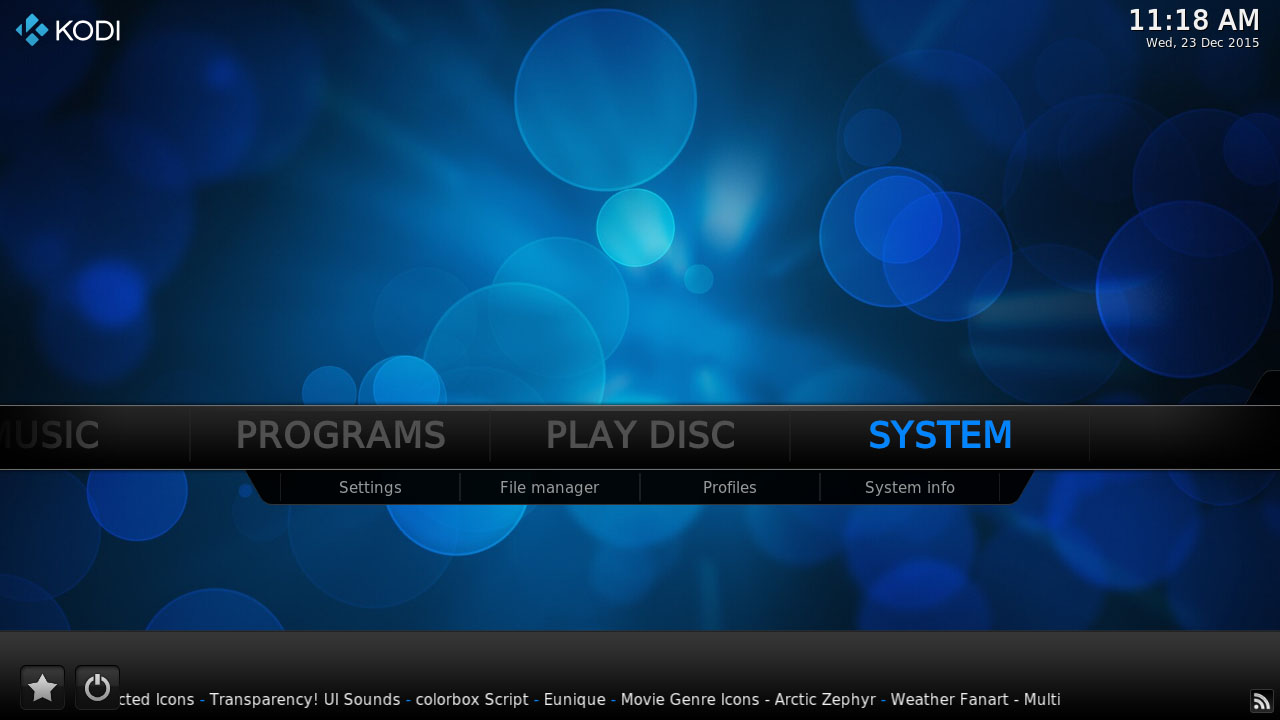The height and width of the screenshot is (720, 1280).
Task: Open the Favourites star icon
Action: click(42, 688)
